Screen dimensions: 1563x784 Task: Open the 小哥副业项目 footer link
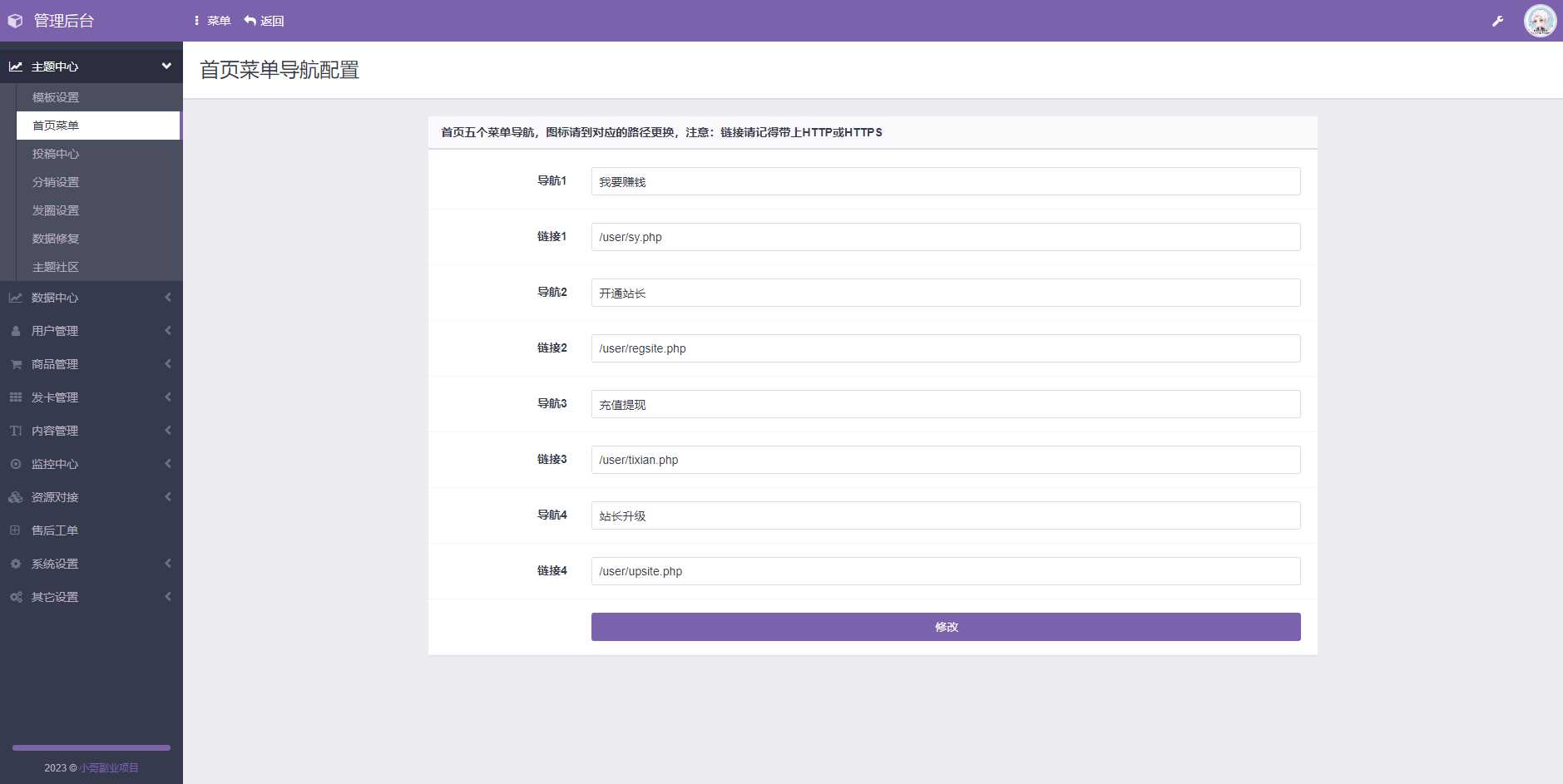(x=109, y=767)
